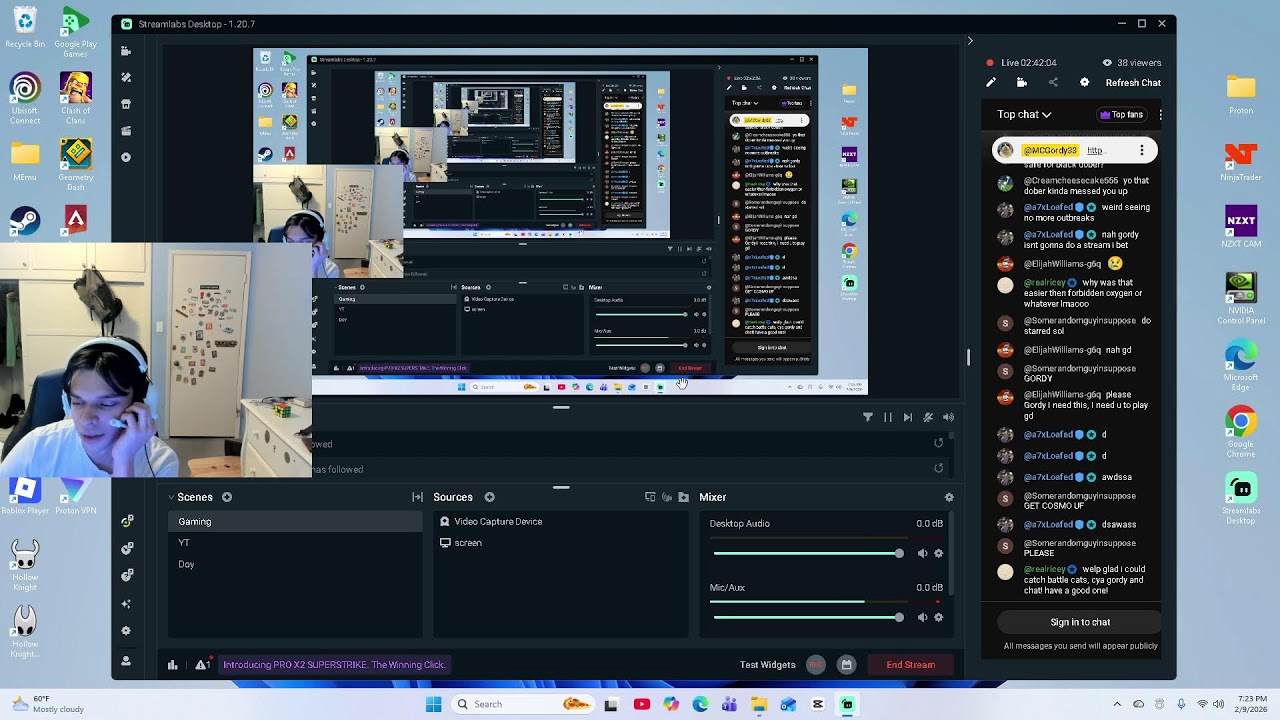The width and height of the screenshot is (1280, 720).
Task: Open the notifications warning icon
Action: 202,665
